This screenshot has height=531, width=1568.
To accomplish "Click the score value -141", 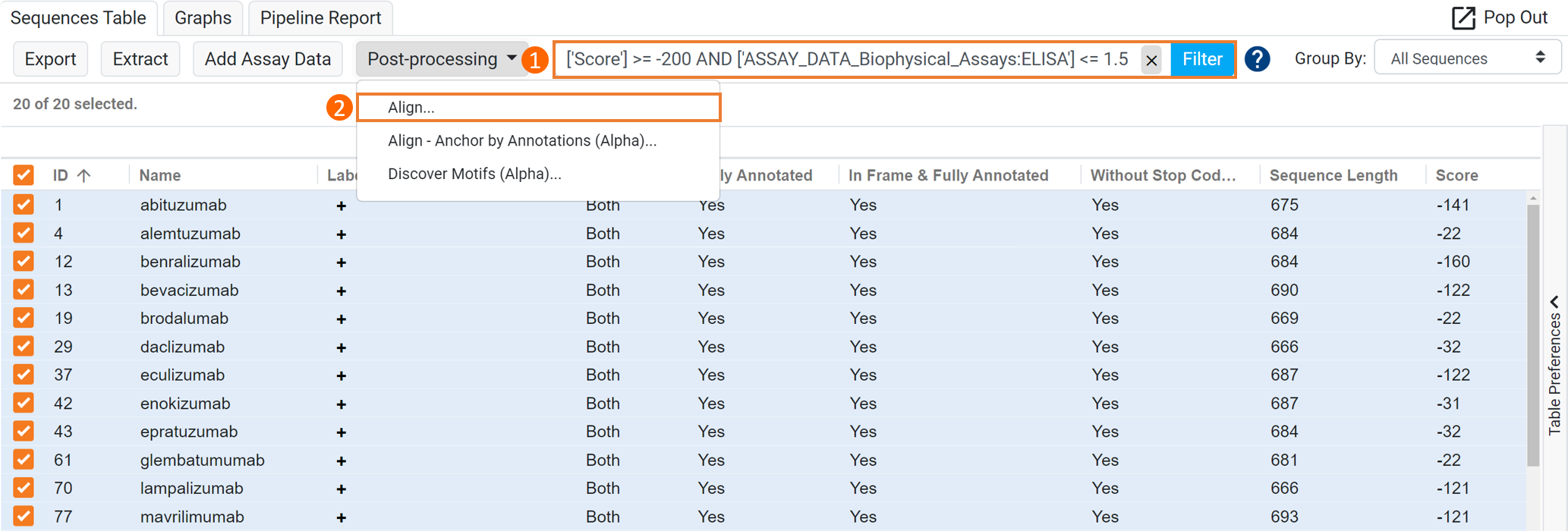I will 1453,205.
